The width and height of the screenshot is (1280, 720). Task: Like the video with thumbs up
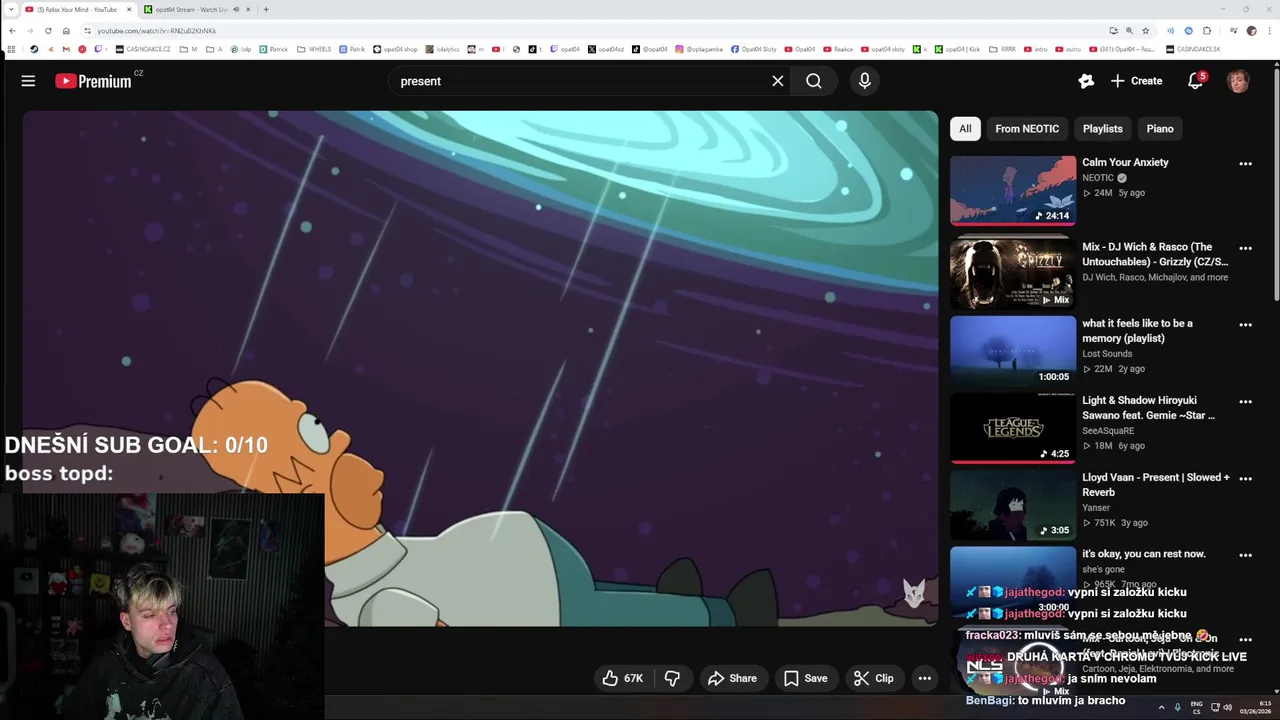(x=622, y=678)
